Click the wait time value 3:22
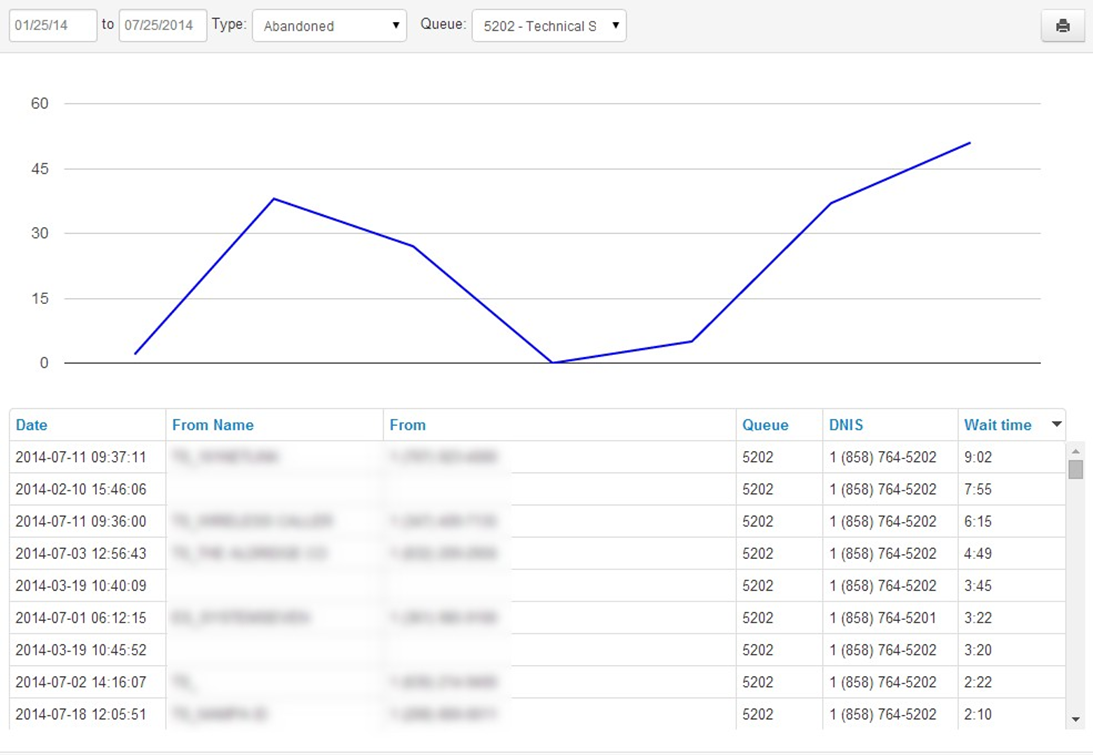Image resolution: width=1093 pixels, height=755 pixels. (x=977, y=618)
